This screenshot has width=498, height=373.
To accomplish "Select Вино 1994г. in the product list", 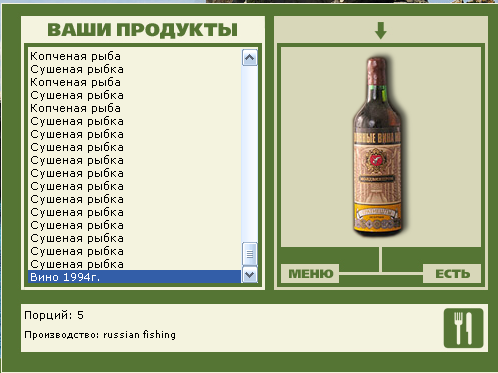I will 134,277.
